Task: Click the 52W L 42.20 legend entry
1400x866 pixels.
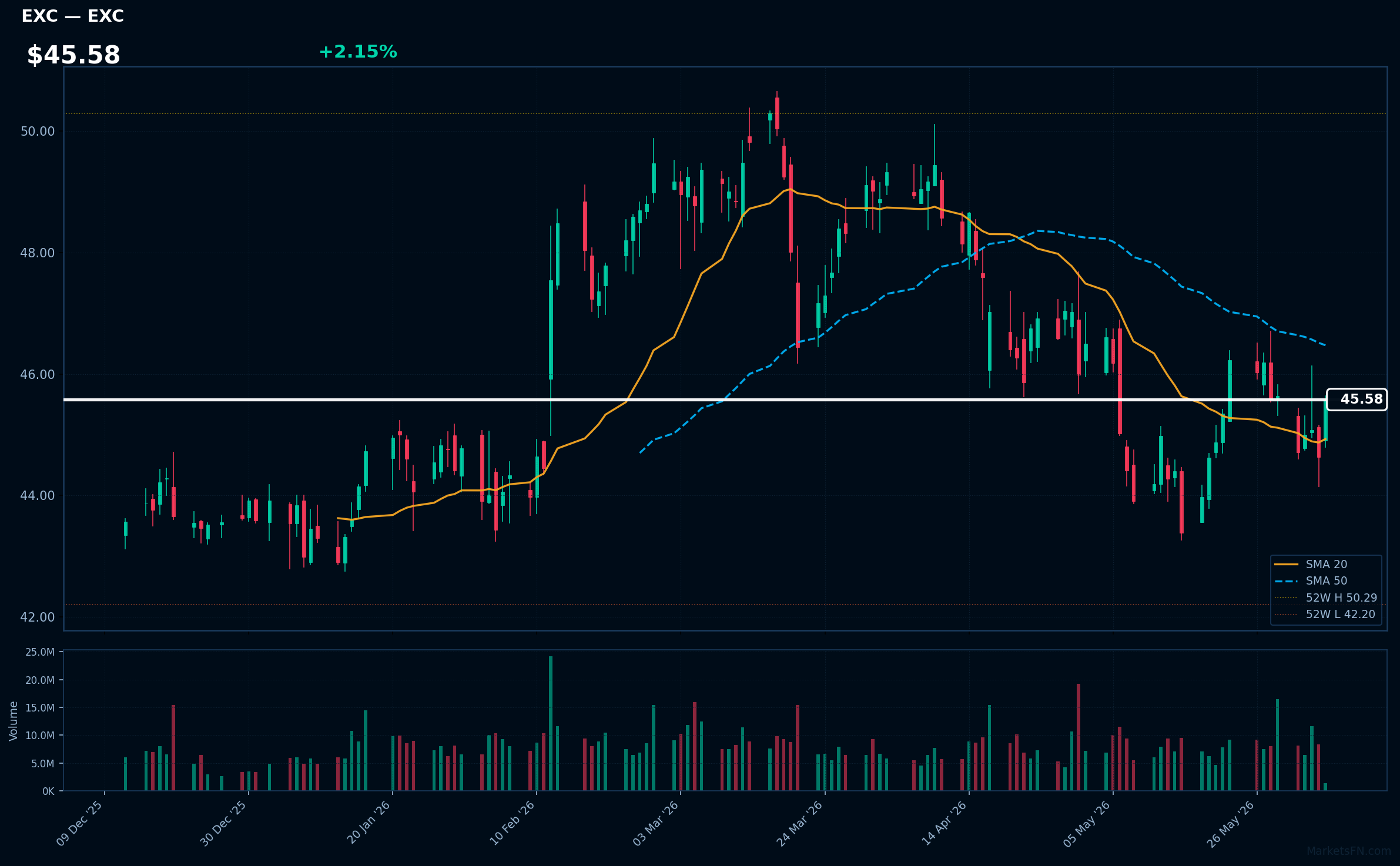Action: pos(1325,614)
